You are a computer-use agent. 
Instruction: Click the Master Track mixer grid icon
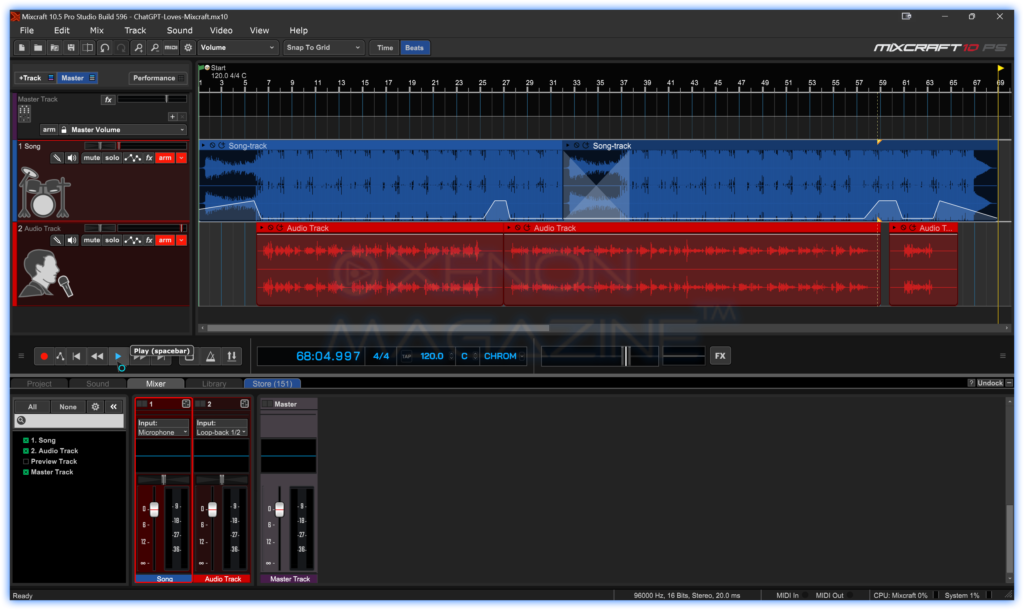[24, 114]
